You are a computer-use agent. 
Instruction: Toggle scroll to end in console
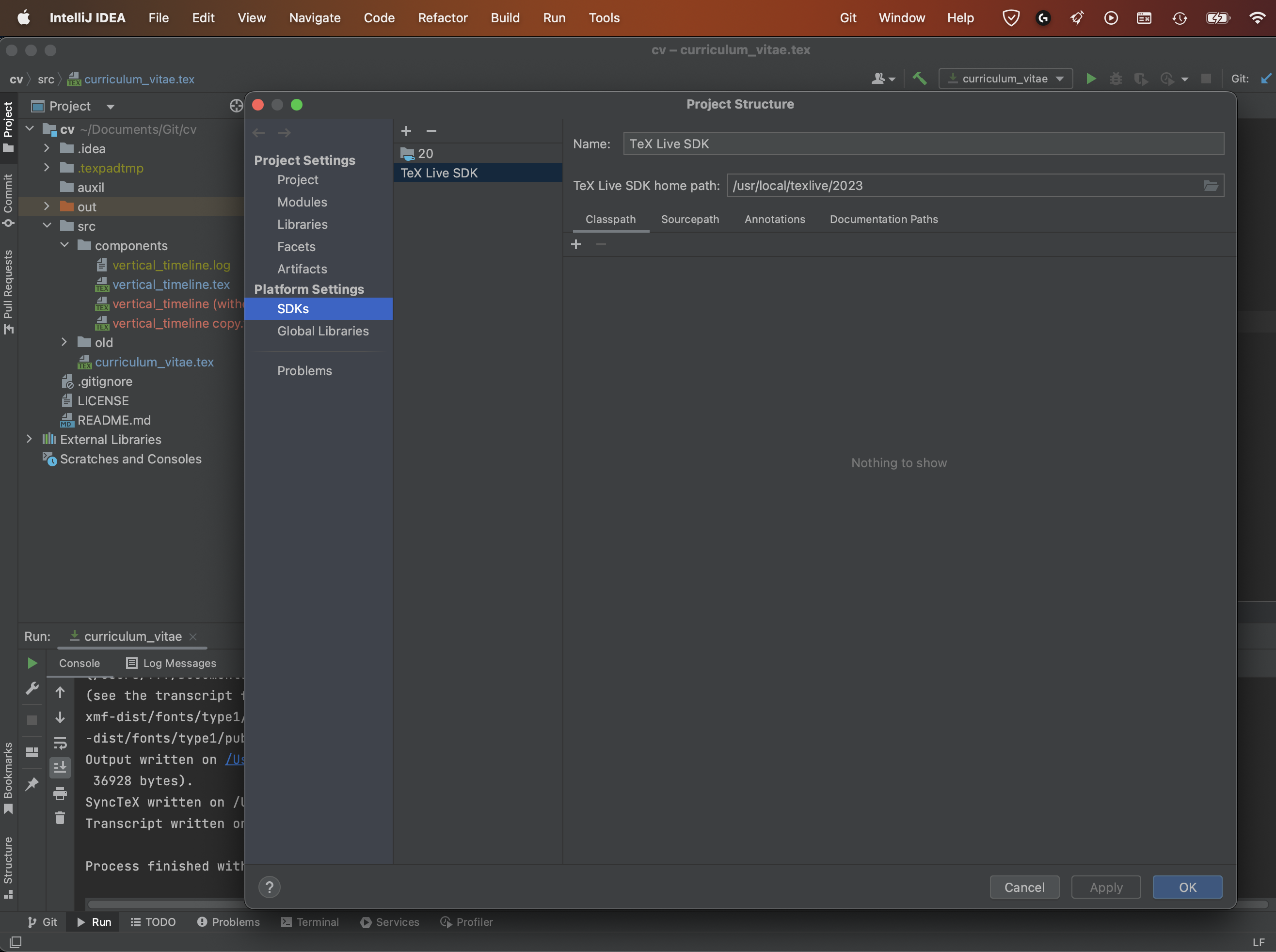pos(61,767)
